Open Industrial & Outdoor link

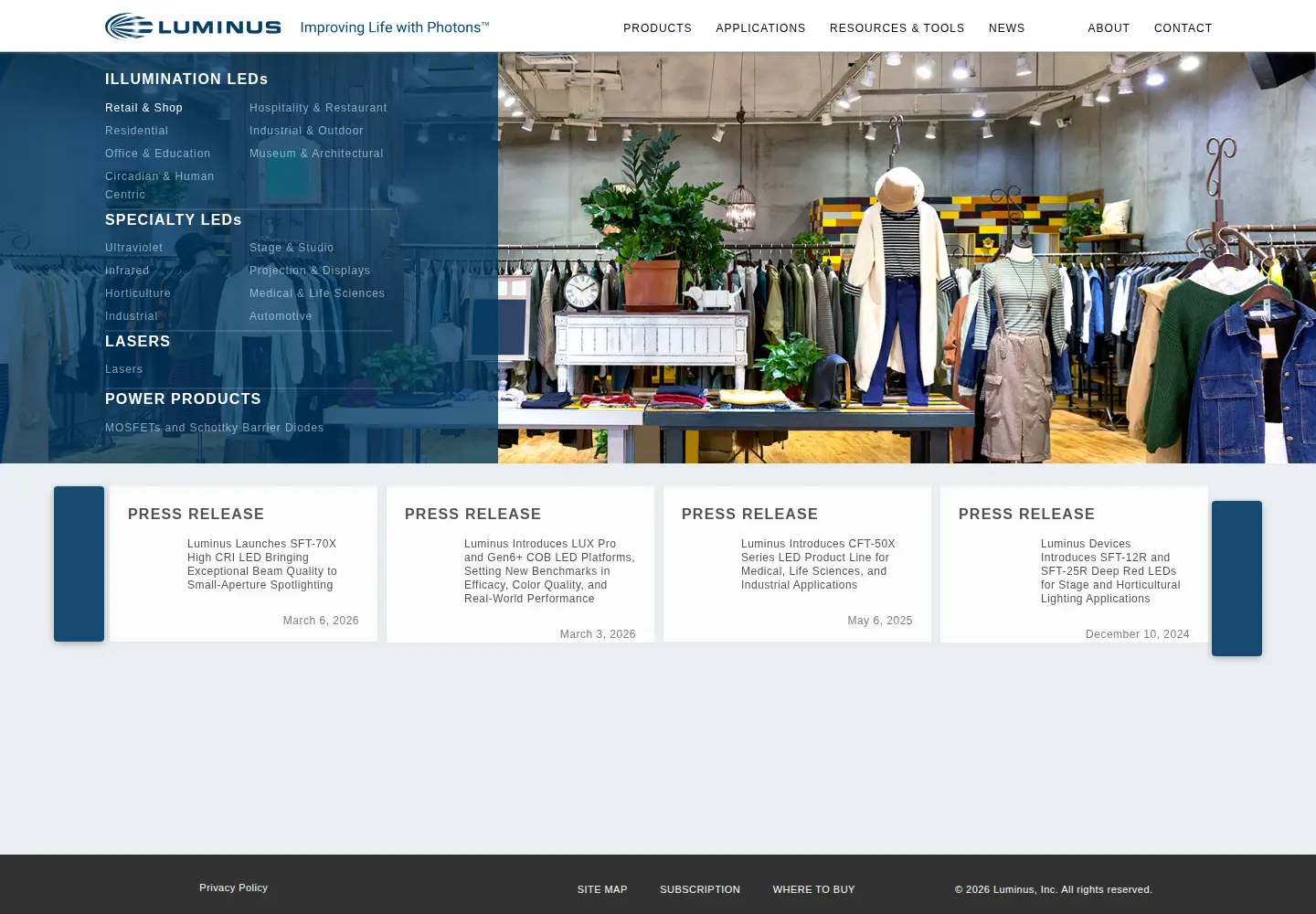click(x=306, y=131)
